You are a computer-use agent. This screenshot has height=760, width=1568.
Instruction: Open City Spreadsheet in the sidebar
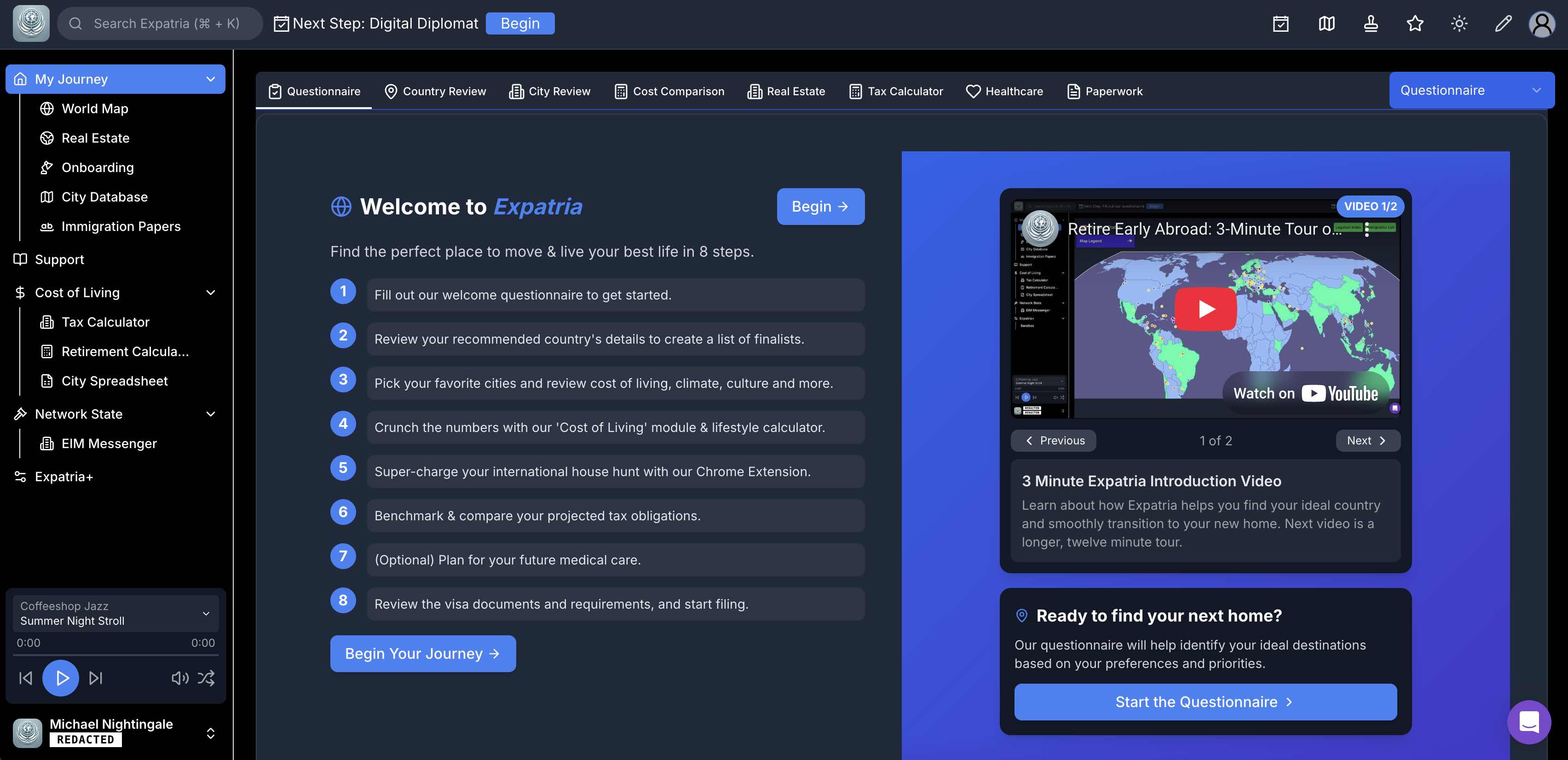[x=115, y=381]
